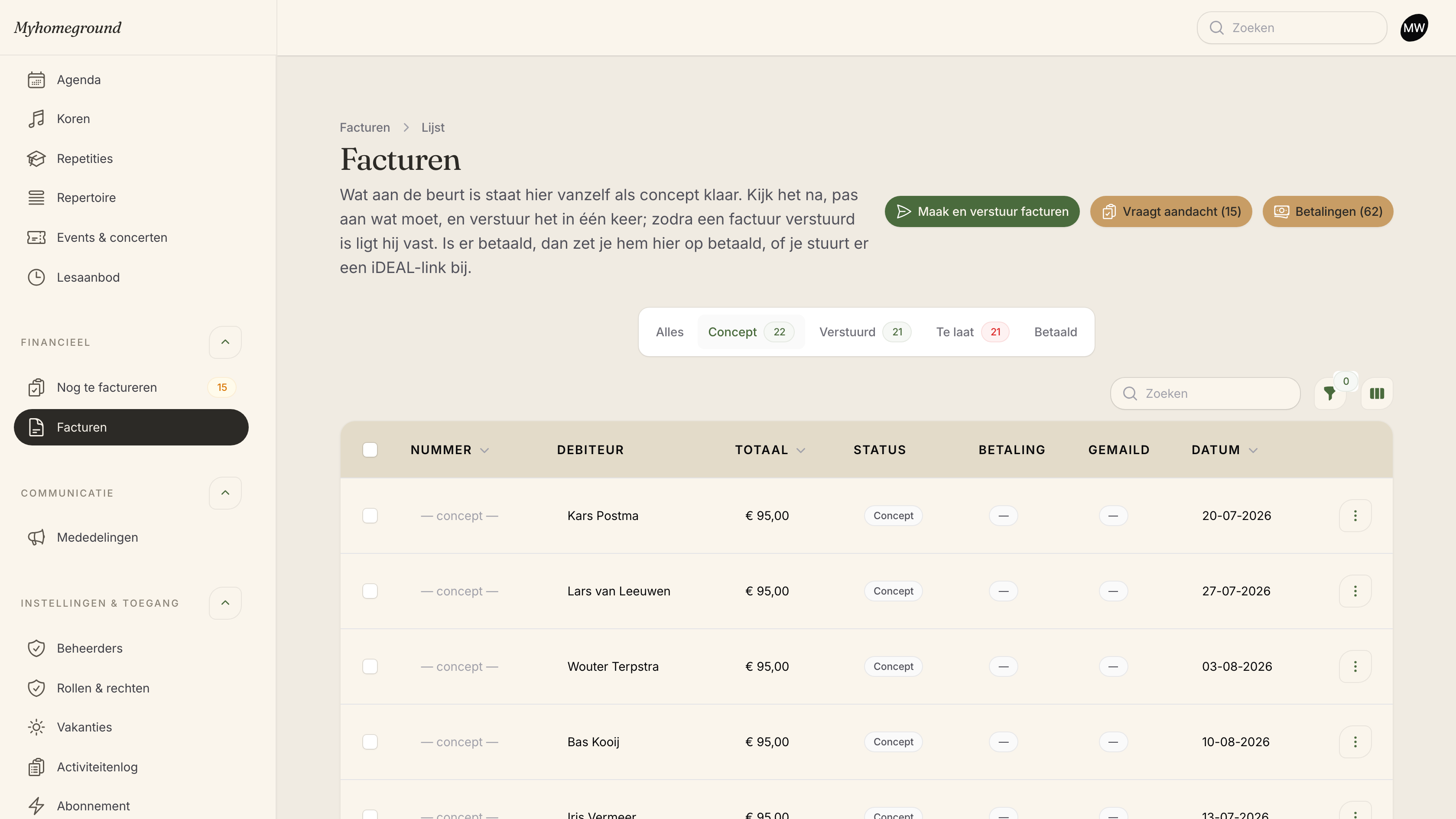Open Activiteitenlog clipboard icon
Image resolution: width=1456 pixels, height=819 pixels.
pyautogui.click(x=36, y=767)
